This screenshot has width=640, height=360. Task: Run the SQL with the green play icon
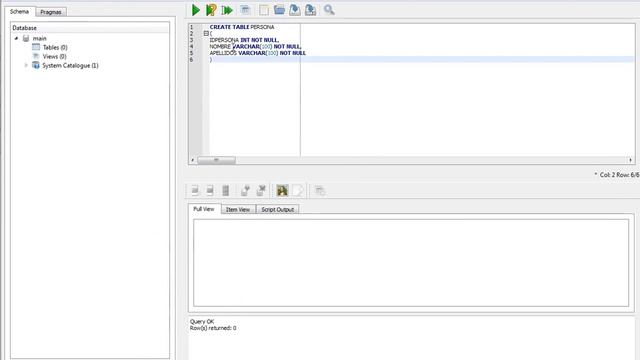[x=196, y=10]
